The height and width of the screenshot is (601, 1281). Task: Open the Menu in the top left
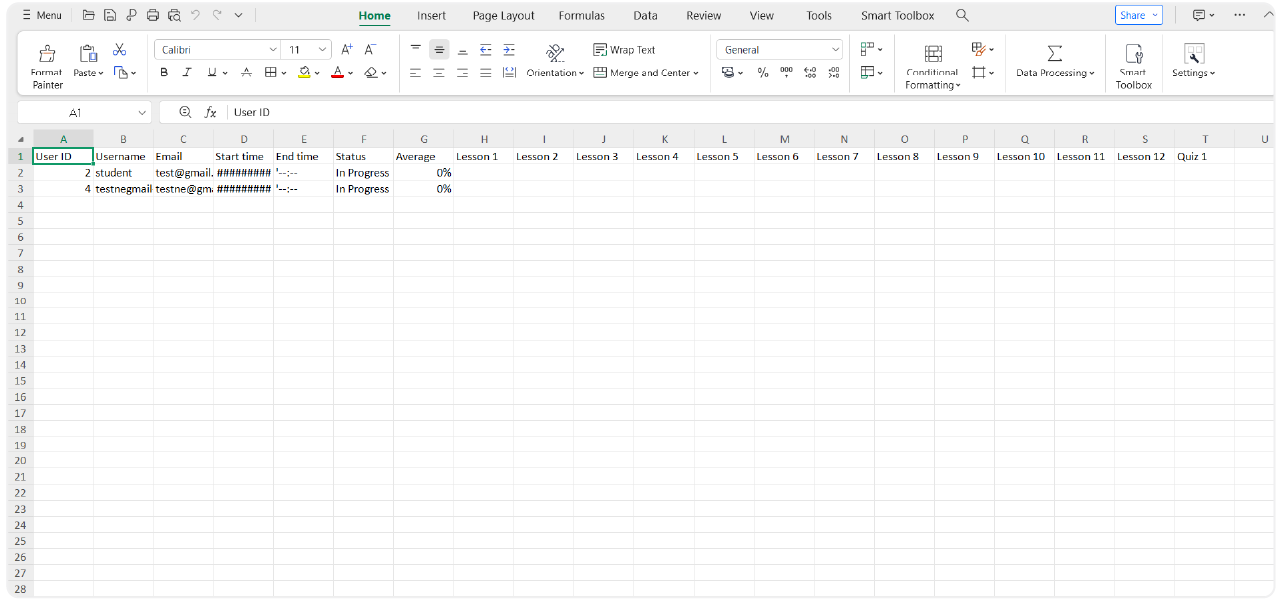(x=38, y=15)
